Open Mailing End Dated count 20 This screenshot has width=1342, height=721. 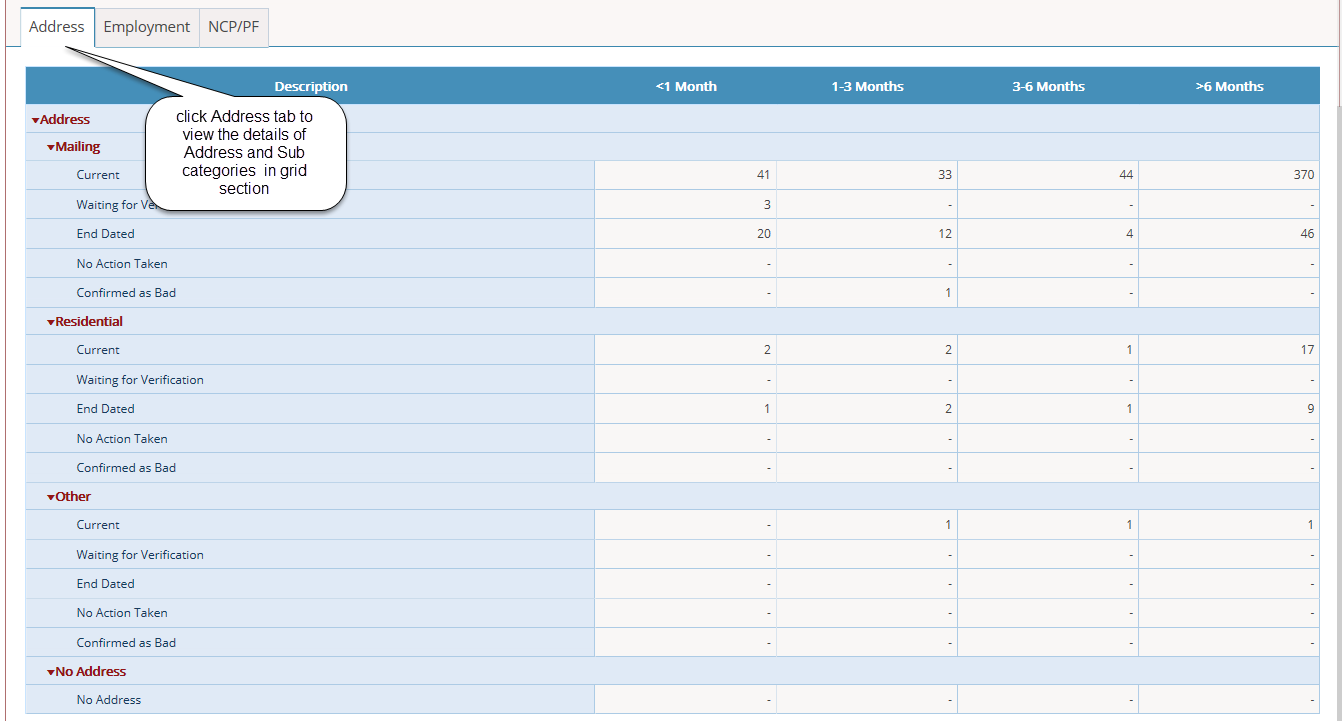764,234
